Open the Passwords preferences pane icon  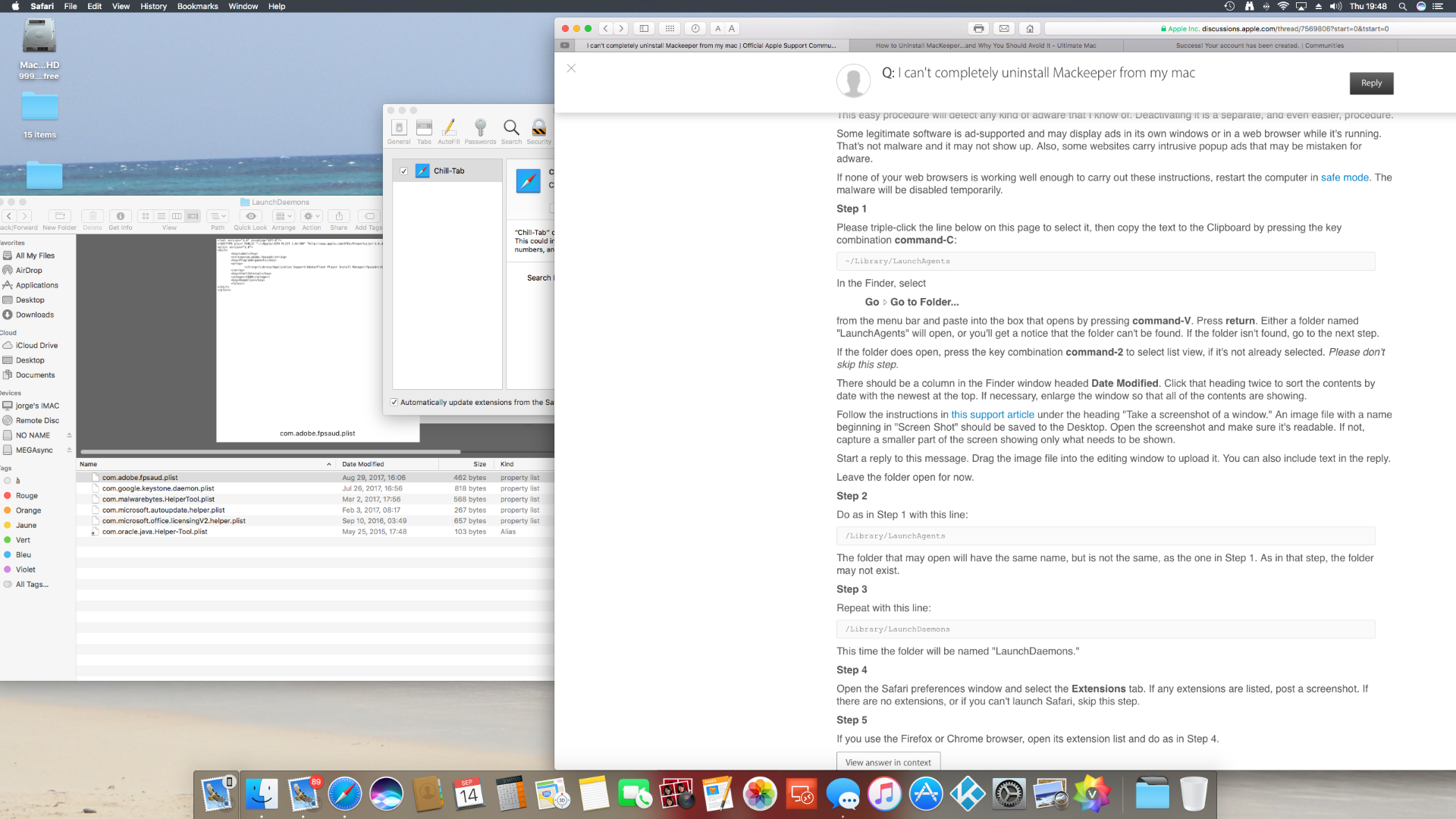pos(480,128)
